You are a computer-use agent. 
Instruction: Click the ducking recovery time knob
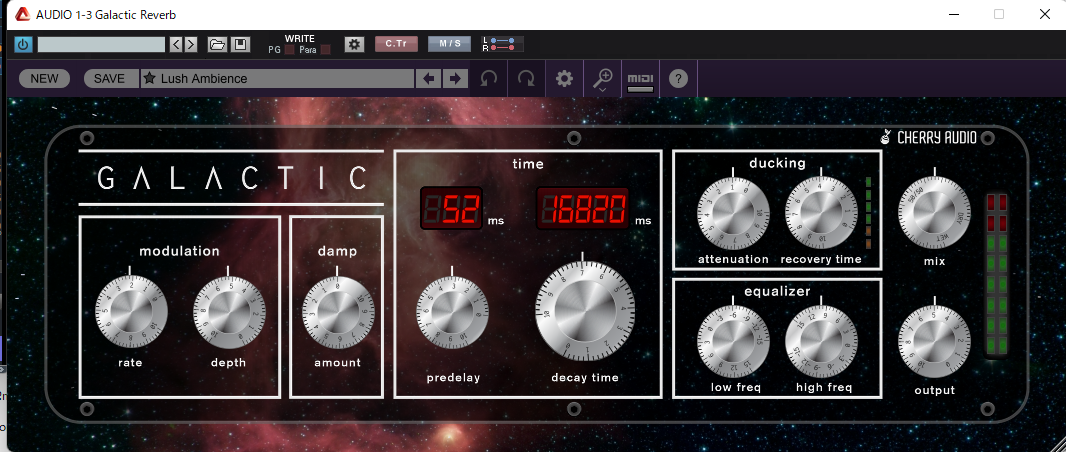pos(821,212)
